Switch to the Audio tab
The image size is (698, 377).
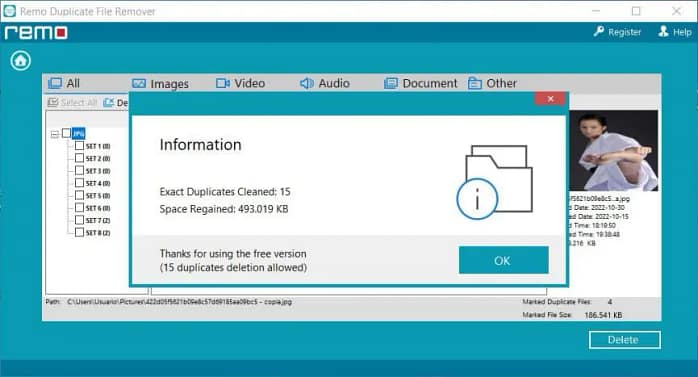(x=325, y=83)
